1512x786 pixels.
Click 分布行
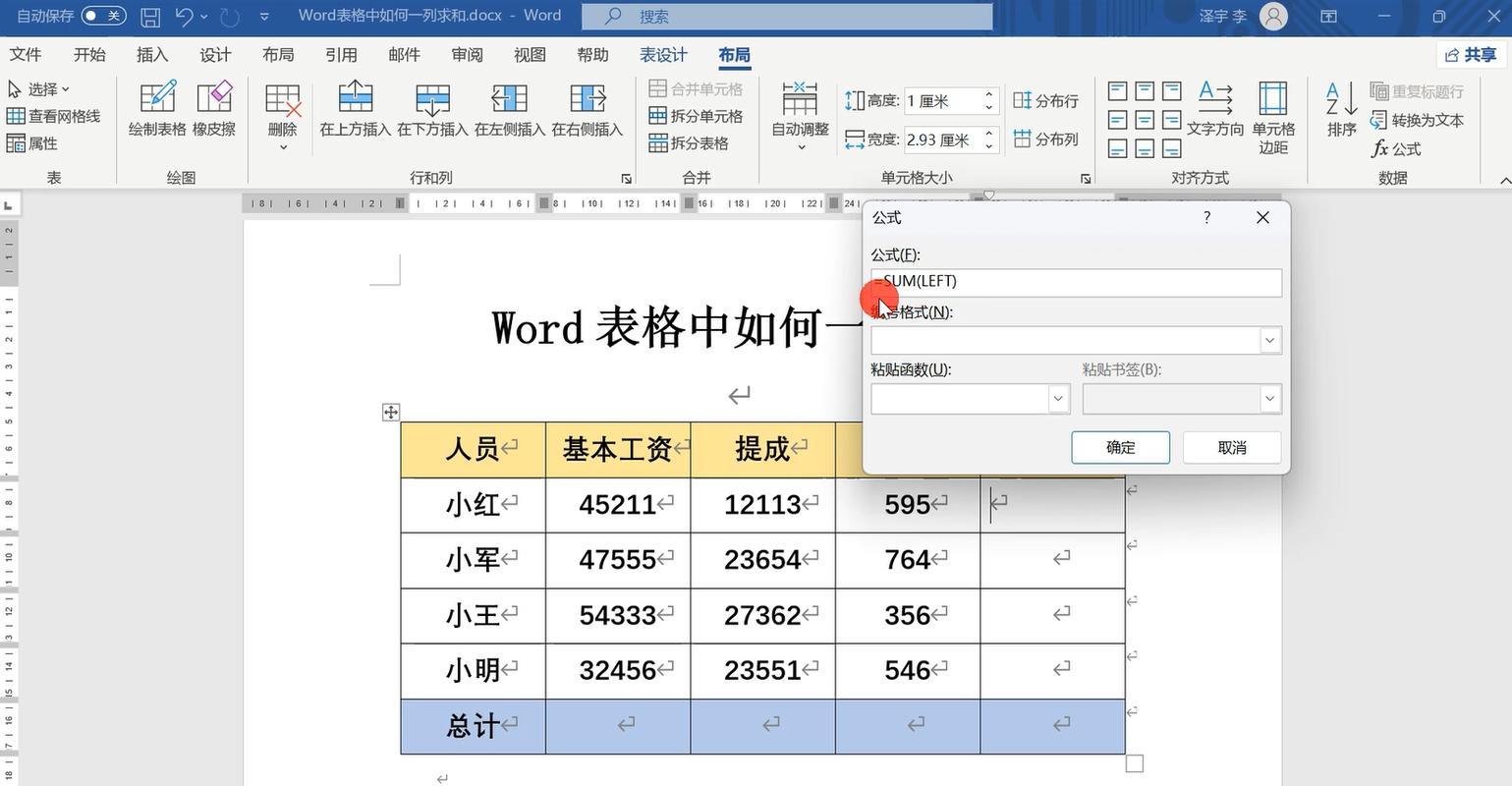pyautogui.click(x=1045, y=100)
